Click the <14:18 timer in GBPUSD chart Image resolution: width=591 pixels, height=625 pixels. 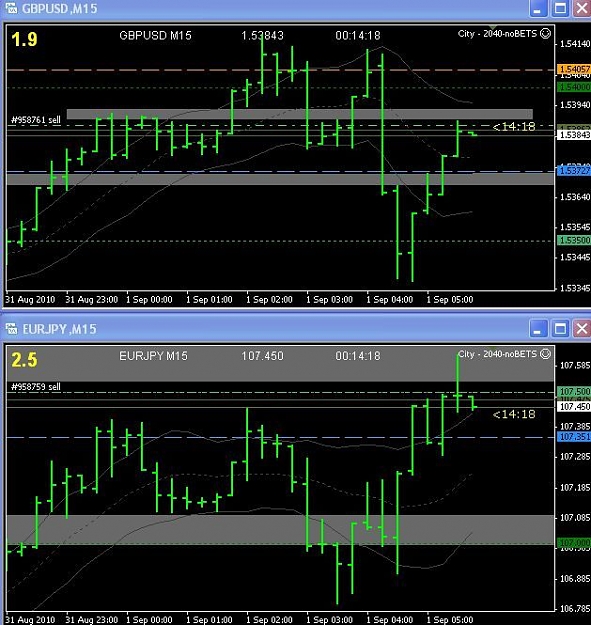(514, 127)
